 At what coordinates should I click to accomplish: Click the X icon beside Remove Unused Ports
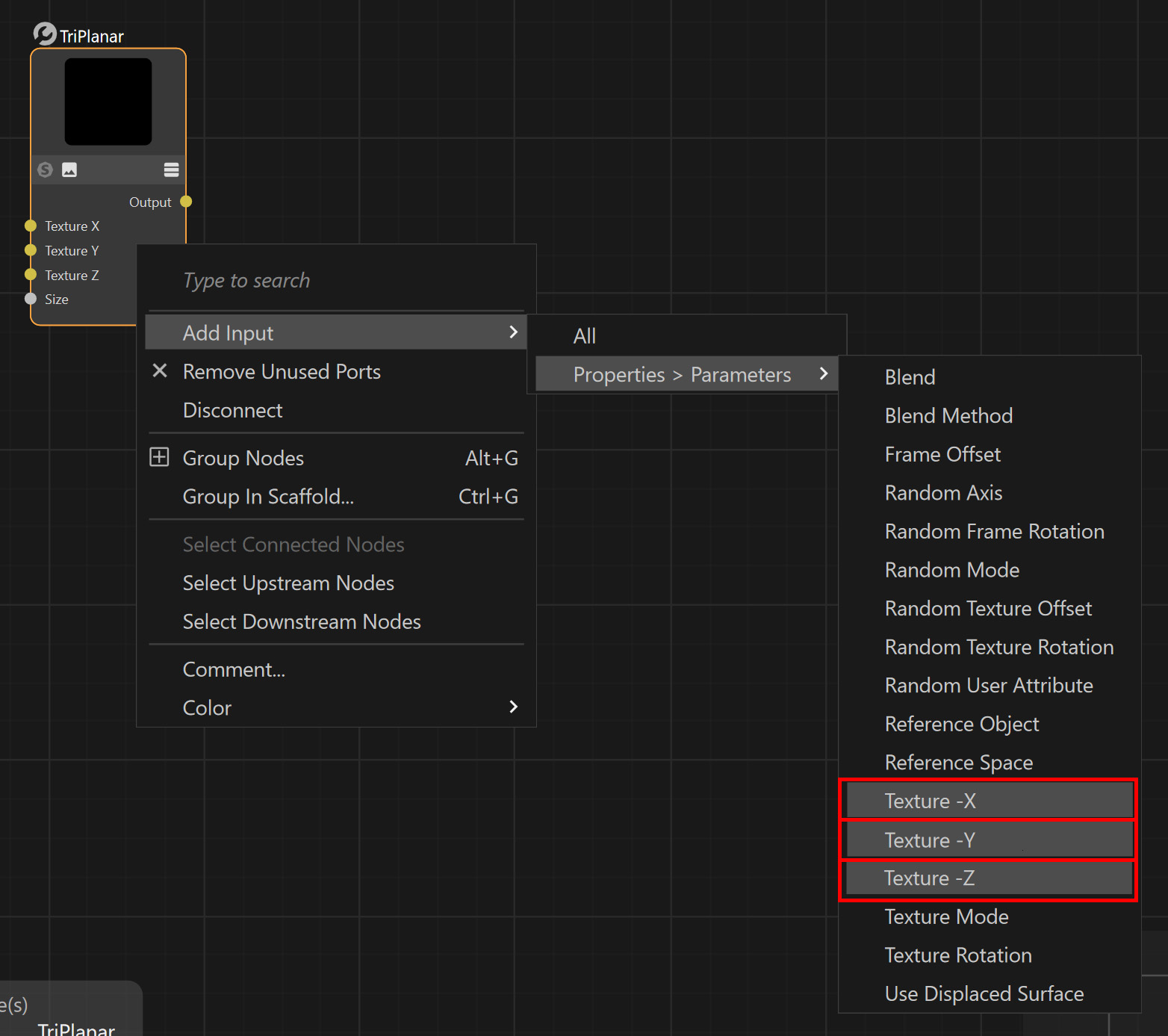[160, 370]
